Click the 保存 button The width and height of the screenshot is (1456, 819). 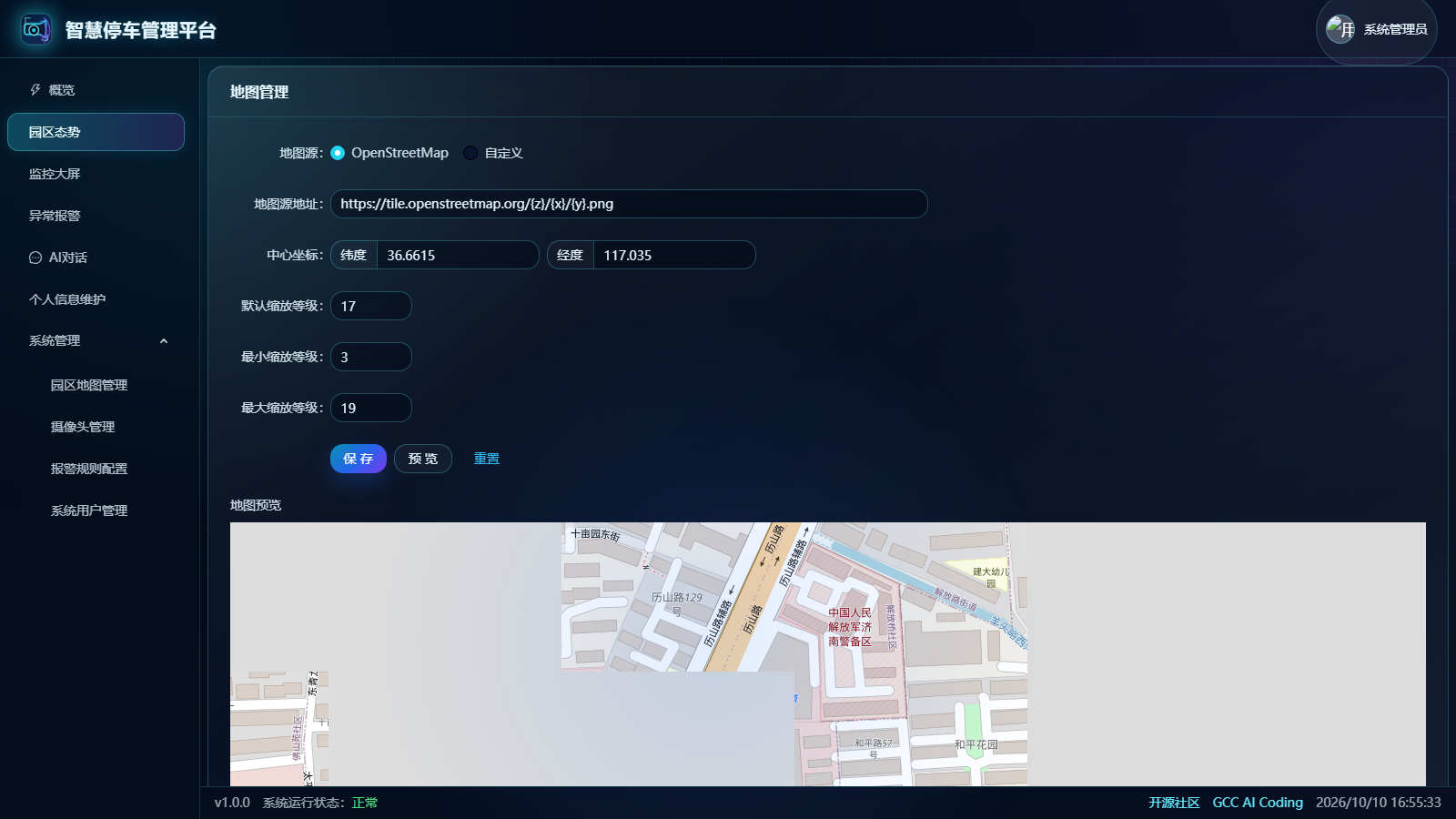click(x=359, y=459)
